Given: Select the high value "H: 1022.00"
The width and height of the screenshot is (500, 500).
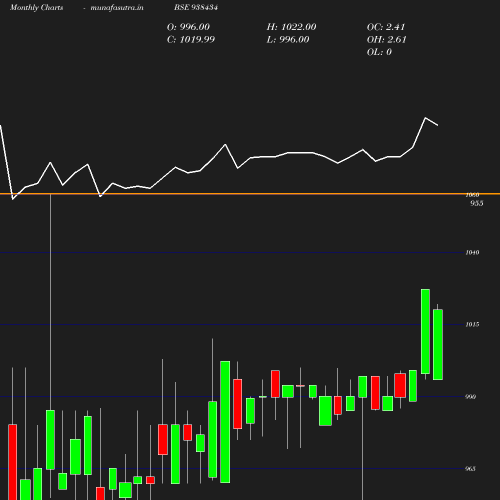Looking at the screenshot, I should (291, 27).
